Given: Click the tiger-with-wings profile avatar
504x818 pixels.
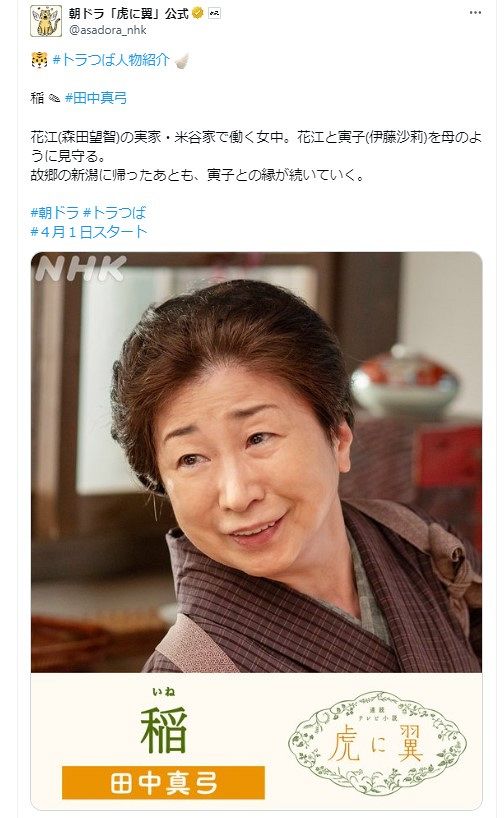Looking at the screenshot, I should tap(46, 21).
